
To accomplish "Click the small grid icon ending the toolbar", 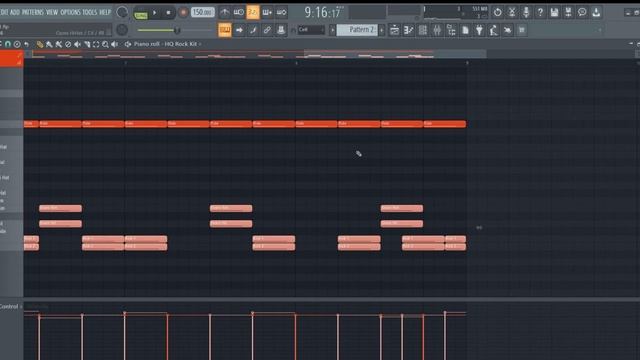I will click(522, 30).
